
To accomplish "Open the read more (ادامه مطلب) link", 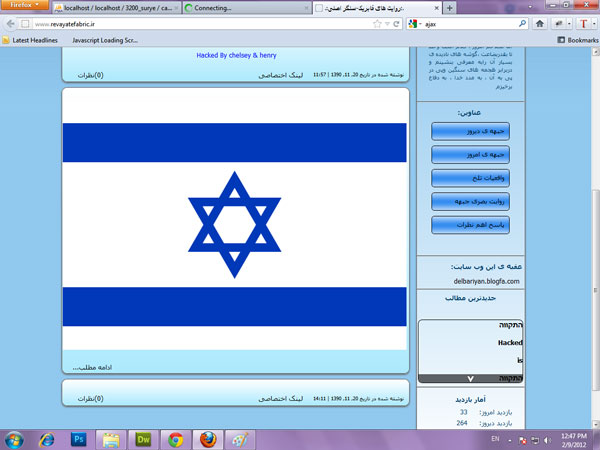I will click(92, 367).
